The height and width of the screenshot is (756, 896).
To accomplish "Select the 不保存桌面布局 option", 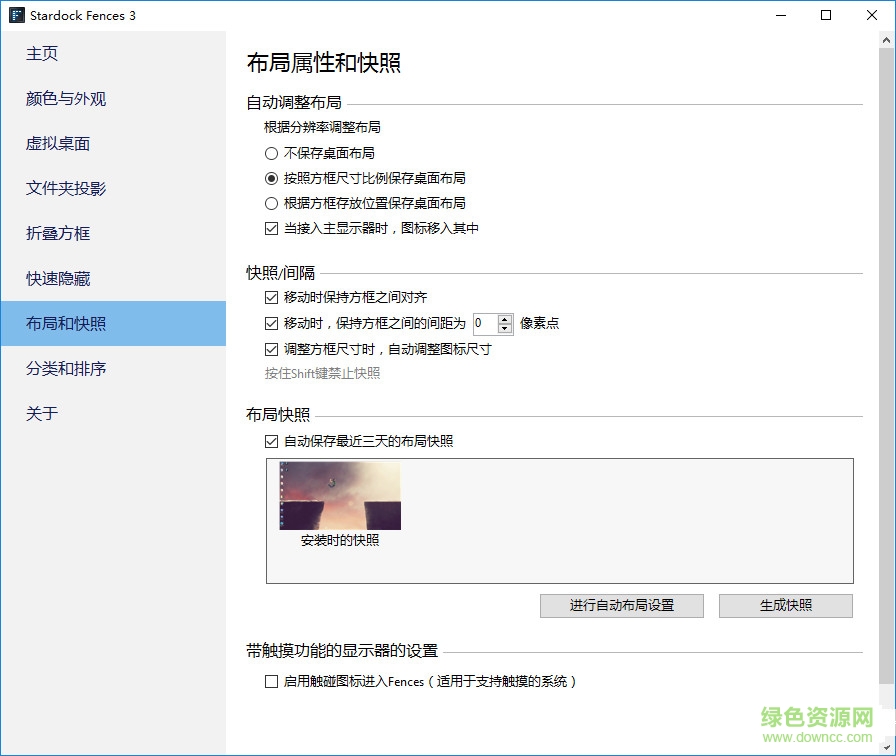I will click(x=270, y=153).
